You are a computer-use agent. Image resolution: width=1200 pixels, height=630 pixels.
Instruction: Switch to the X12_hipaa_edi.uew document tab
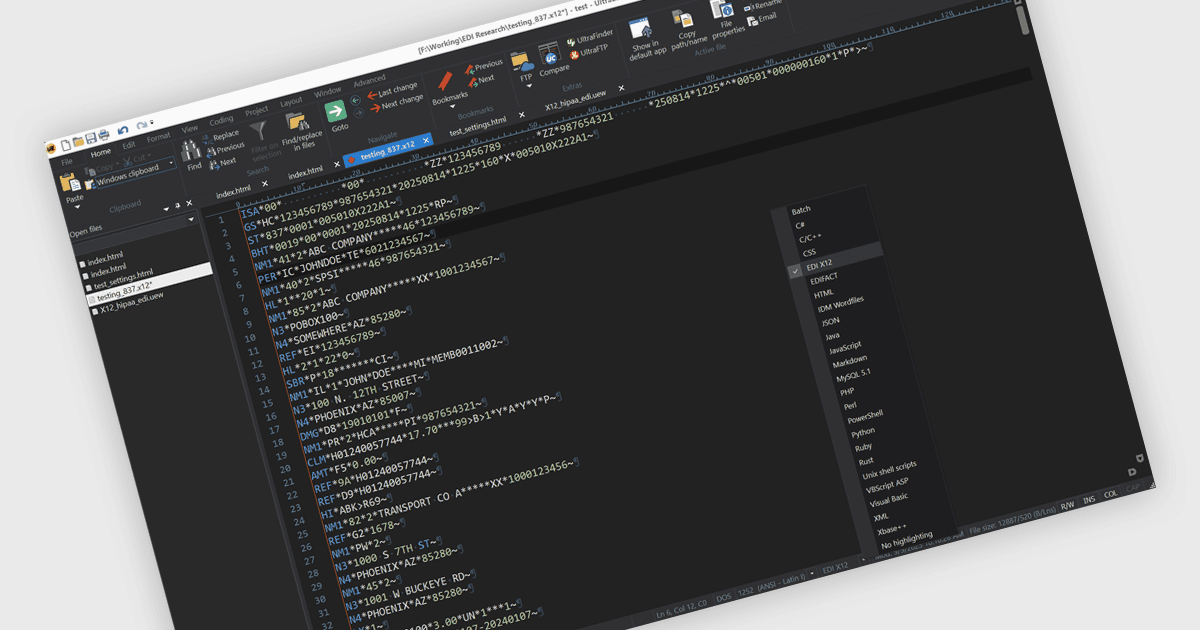point(577,100)
